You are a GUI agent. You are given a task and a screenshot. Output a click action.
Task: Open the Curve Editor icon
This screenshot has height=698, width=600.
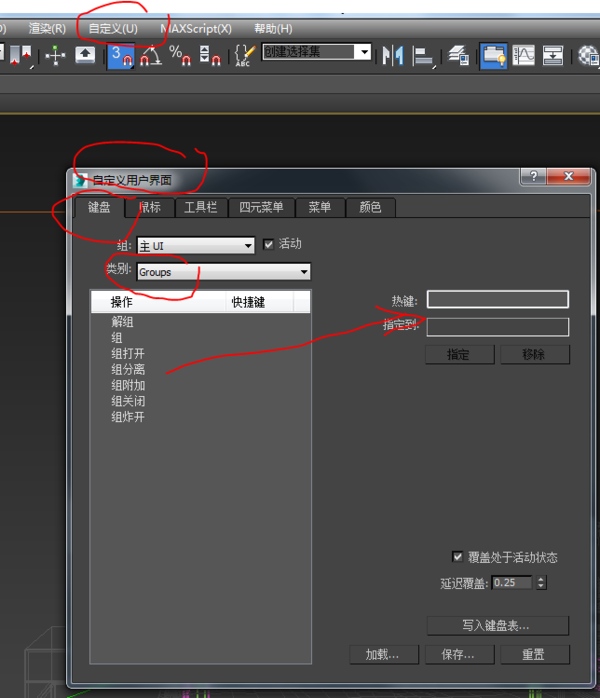tap(523, 56)
